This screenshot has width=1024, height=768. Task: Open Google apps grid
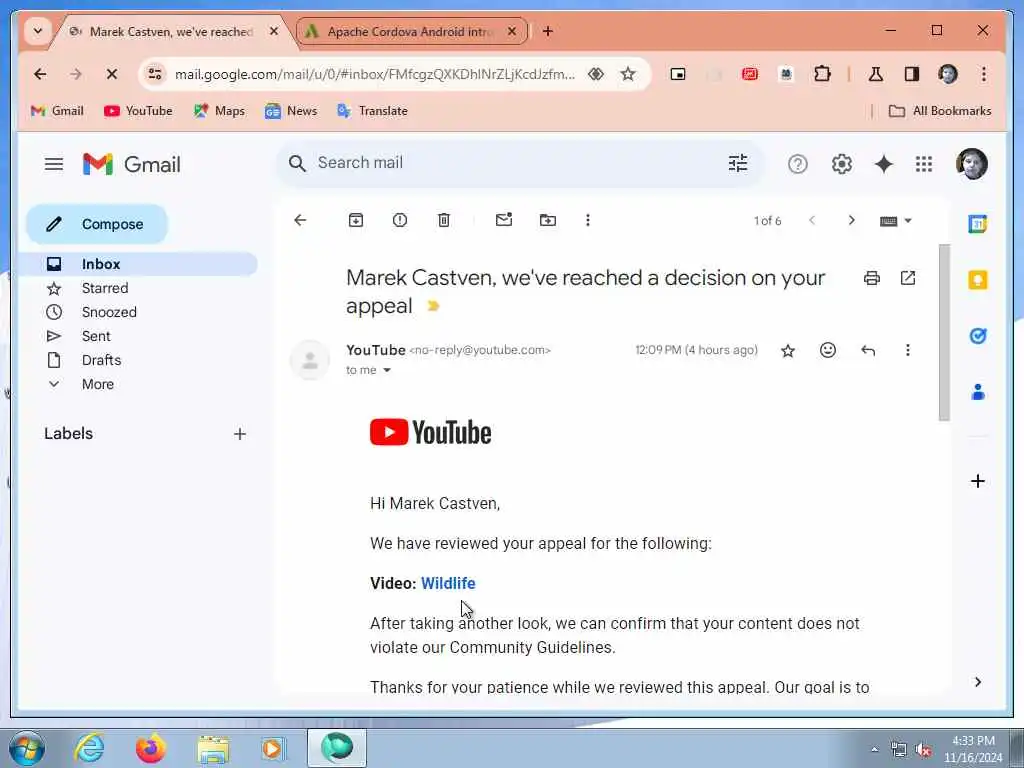click(x=923, y=164)
